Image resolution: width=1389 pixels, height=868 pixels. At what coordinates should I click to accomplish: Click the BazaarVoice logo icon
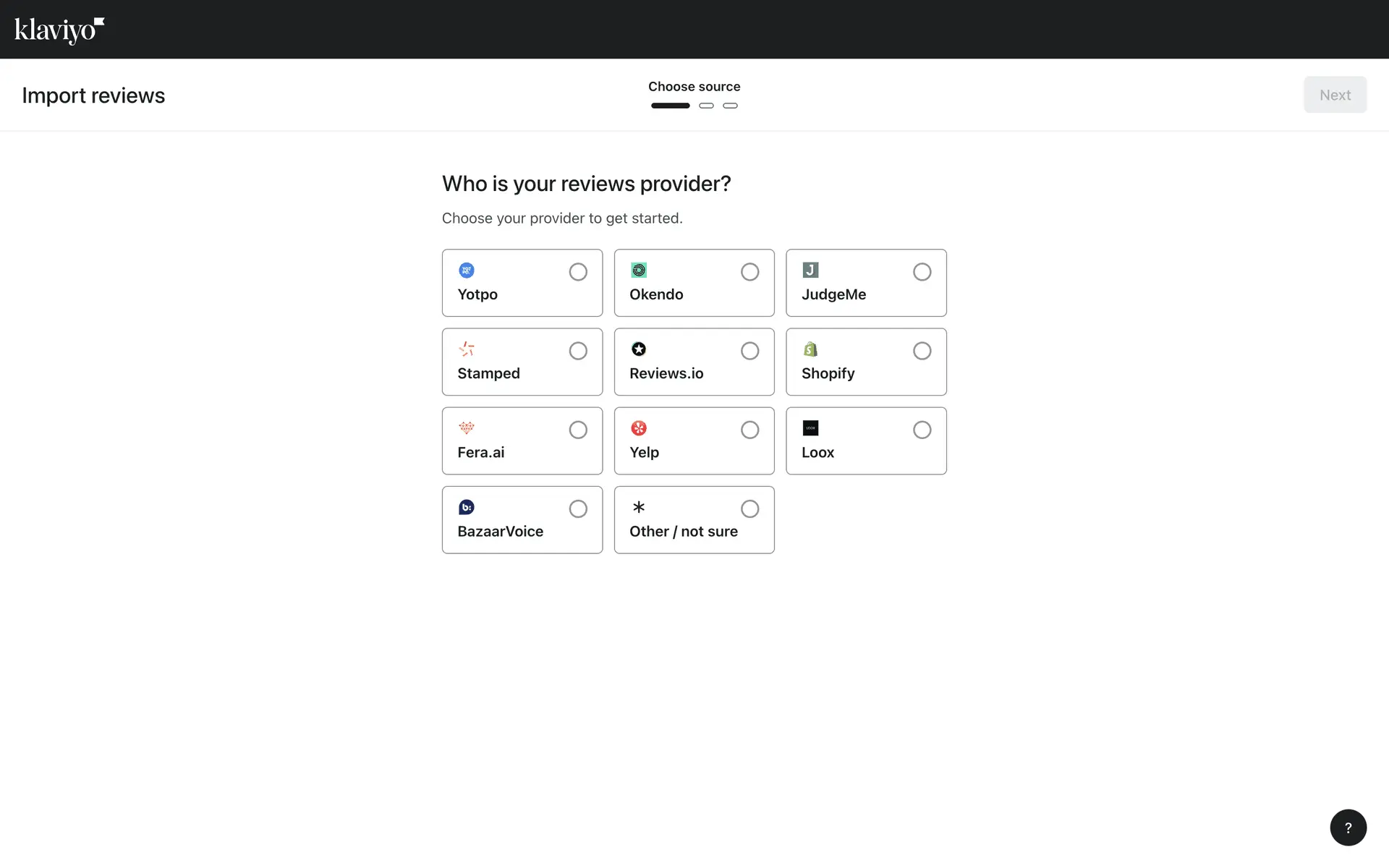click(467, 507)
